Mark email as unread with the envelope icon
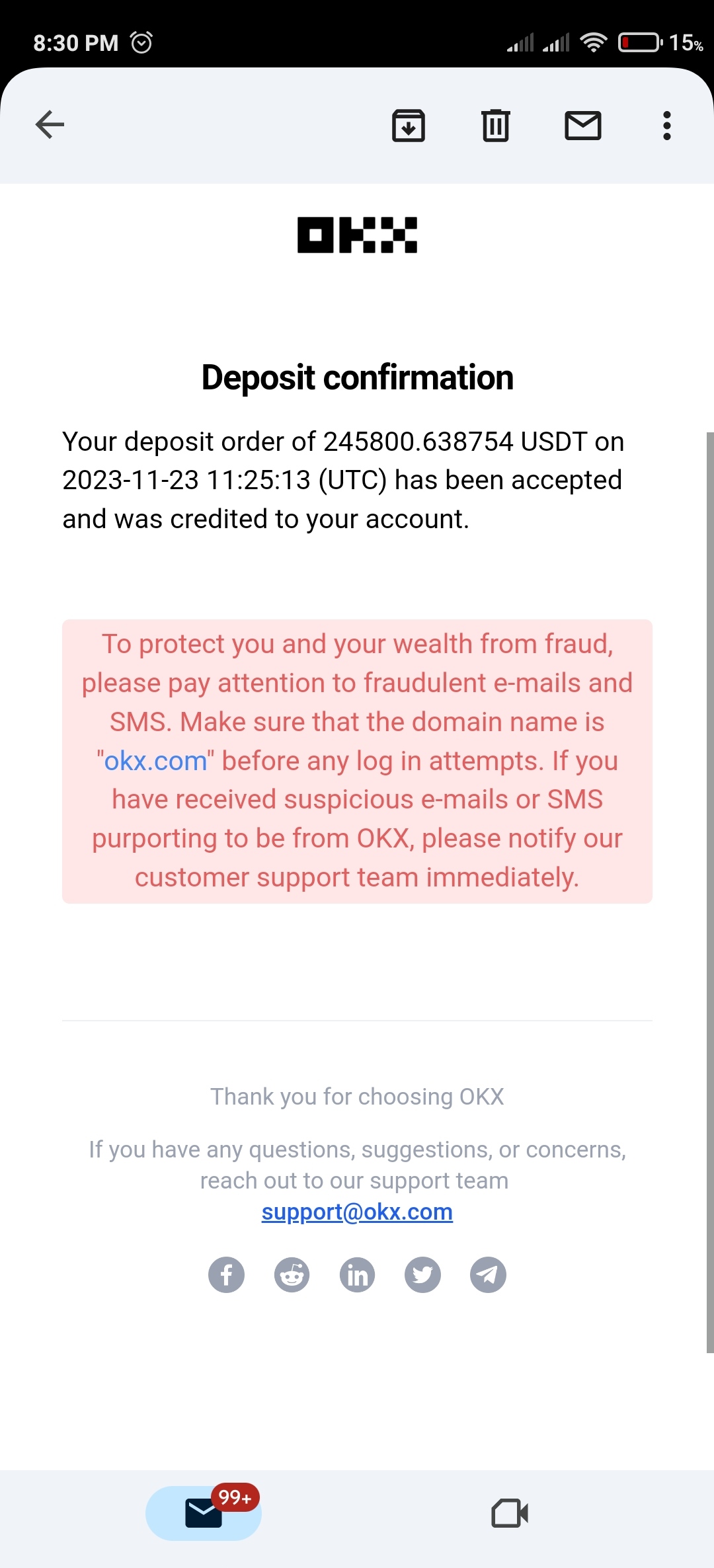This screenshot has width=714, height=1568. (x=583, y=125)
